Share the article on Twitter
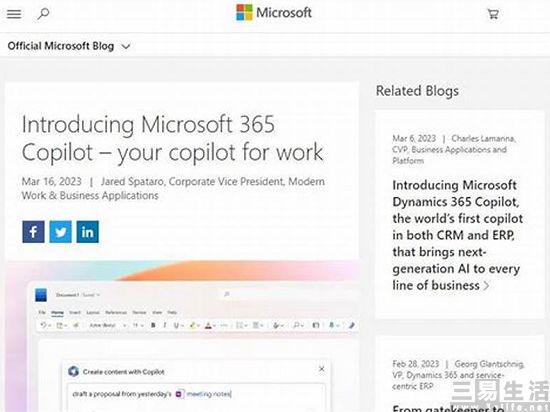 pos(60,232)
